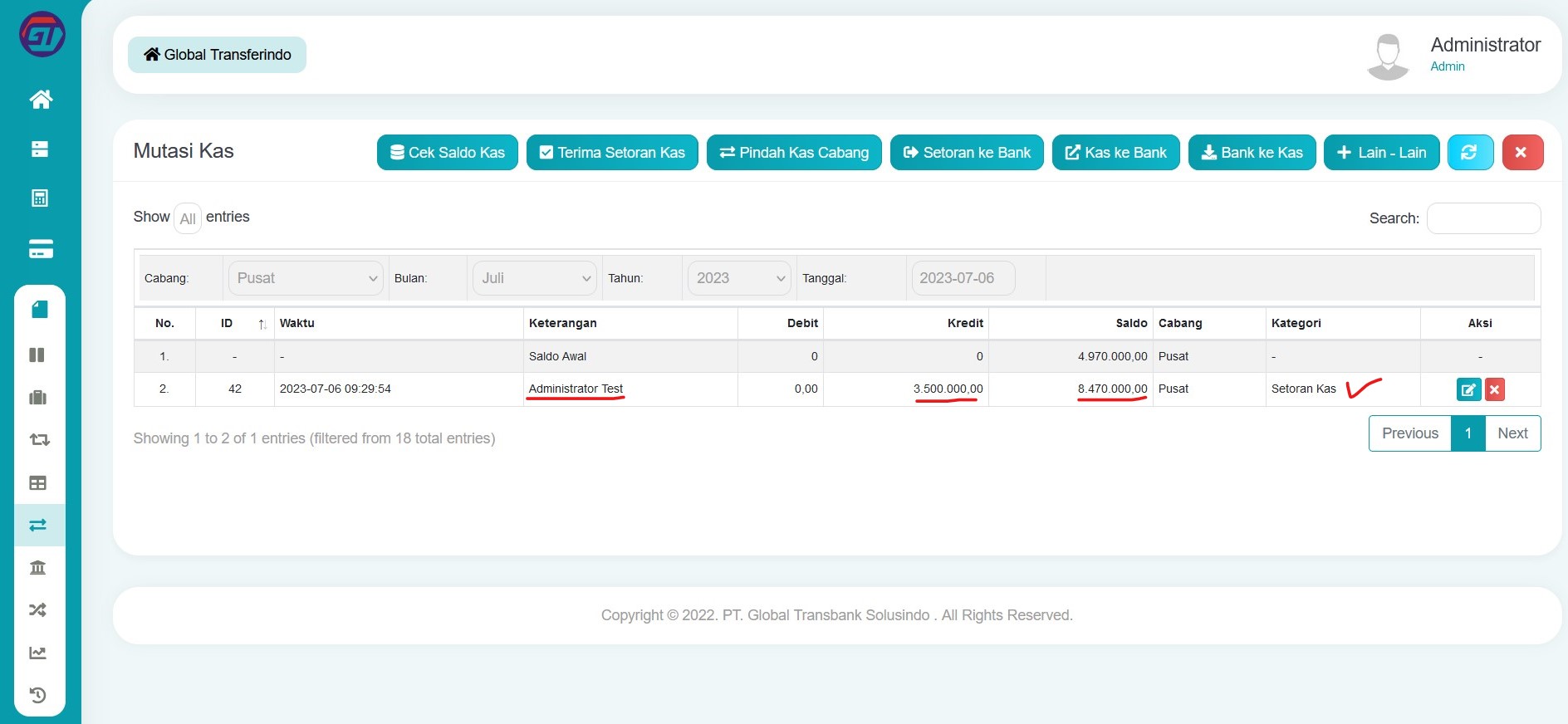Viewport: 1568px width, 724px height.
Task: Sort by Waktu column header
Action: pos(399,324)
